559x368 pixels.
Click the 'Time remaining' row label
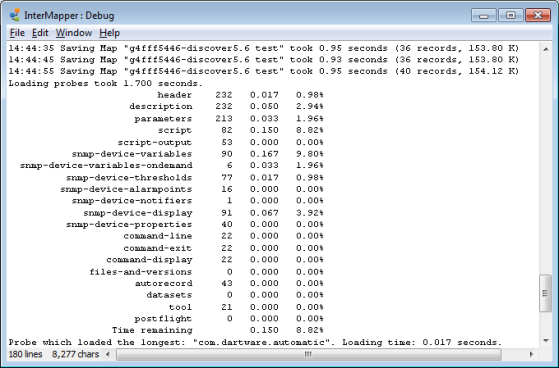(x=152, y=331)
